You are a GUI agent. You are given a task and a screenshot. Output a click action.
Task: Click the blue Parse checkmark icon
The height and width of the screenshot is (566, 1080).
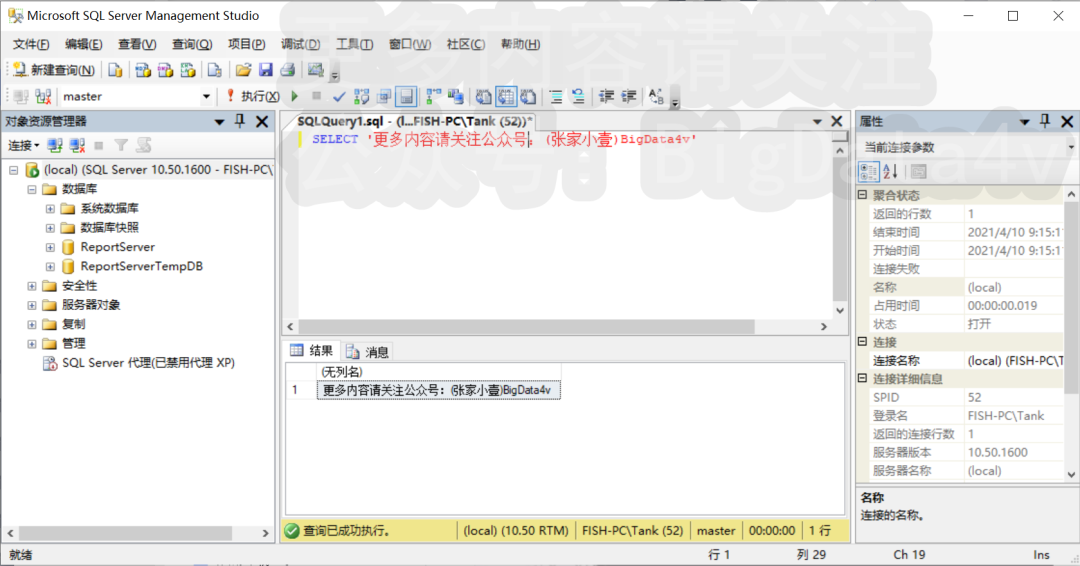[339, 96]
